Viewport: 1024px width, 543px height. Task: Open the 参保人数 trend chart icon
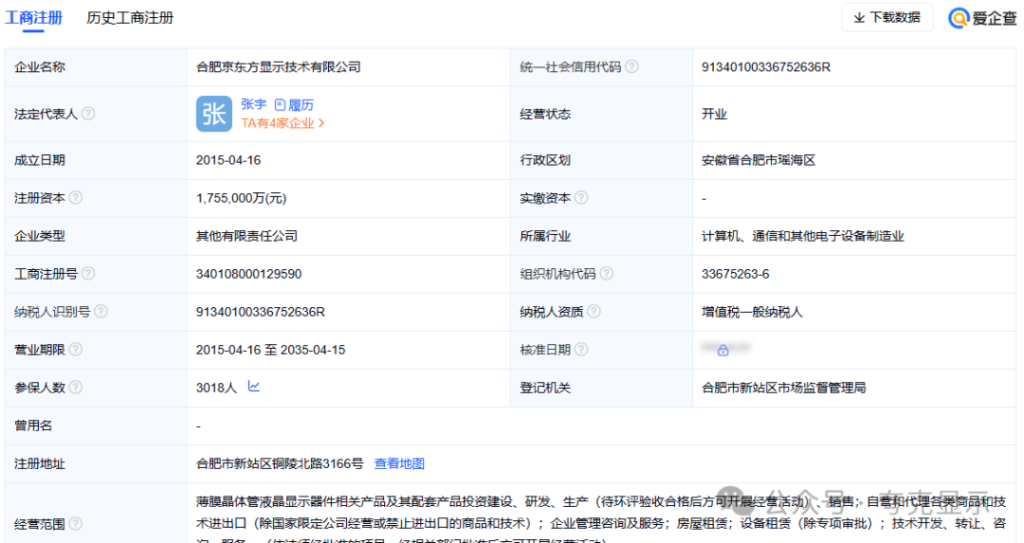[254, 387]
